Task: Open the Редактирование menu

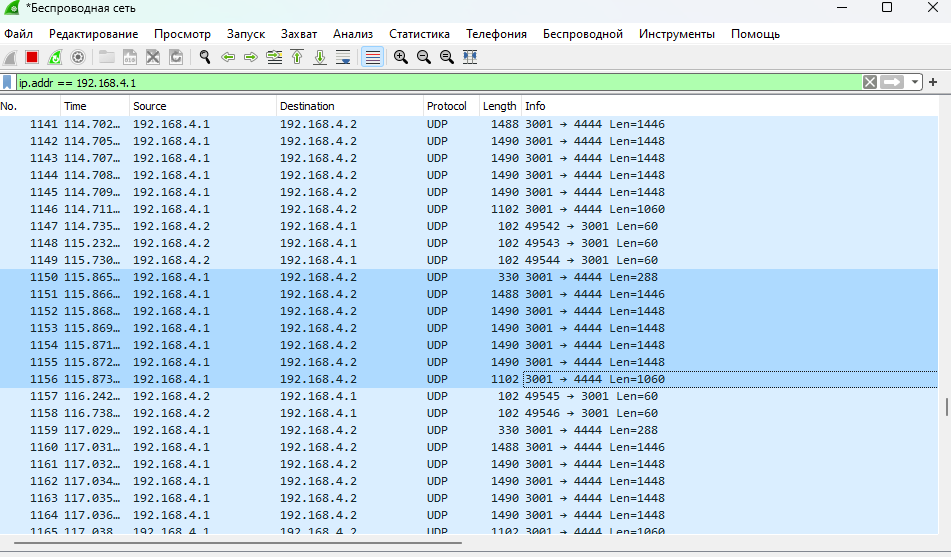Action: pyautogui.click(x=93, y=34)
